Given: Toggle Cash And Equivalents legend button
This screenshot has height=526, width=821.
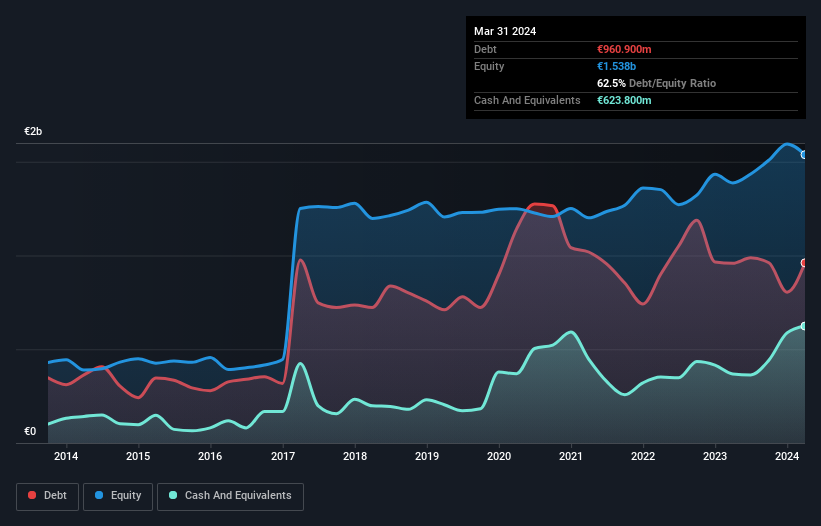Looking at the screenshot, I should point(230,496).
